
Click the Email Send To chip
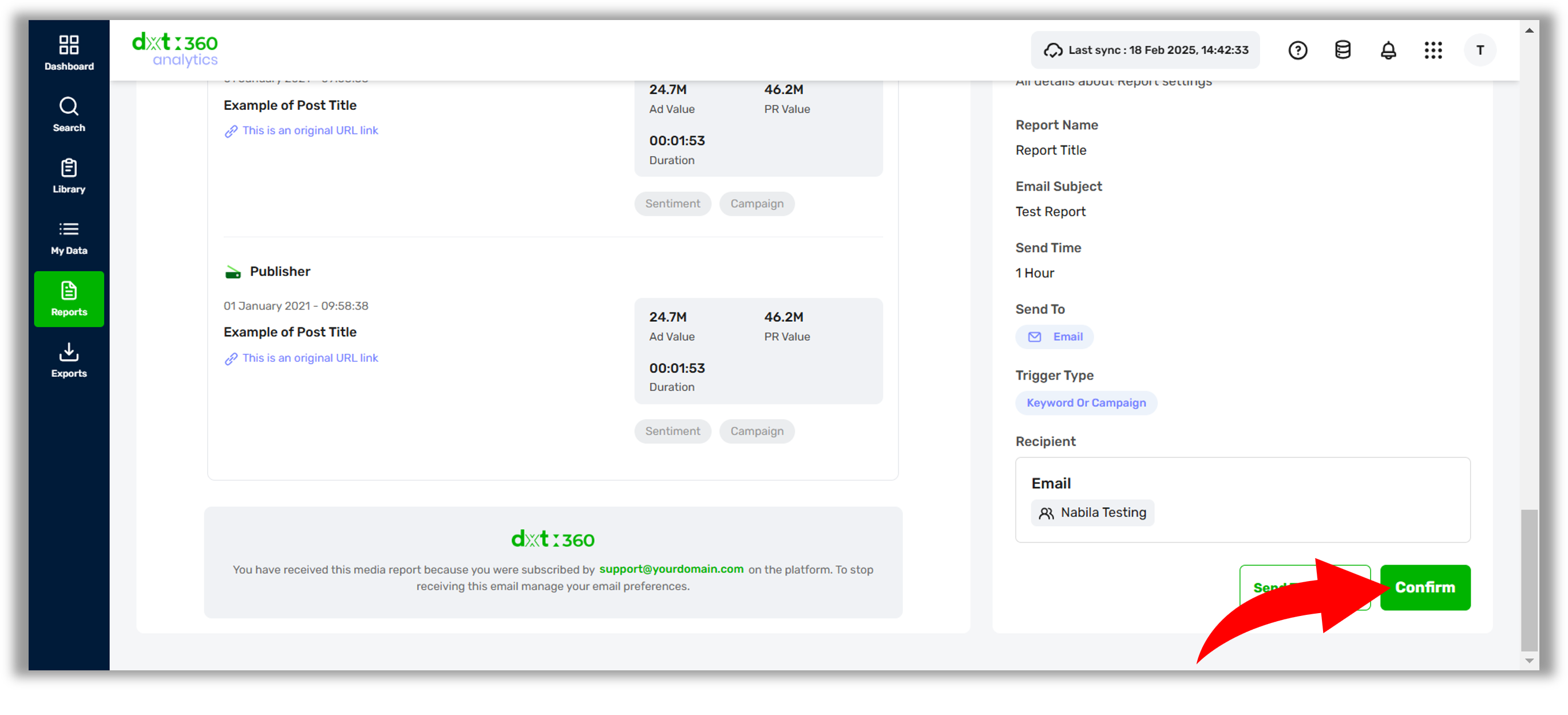[1054, 337]
